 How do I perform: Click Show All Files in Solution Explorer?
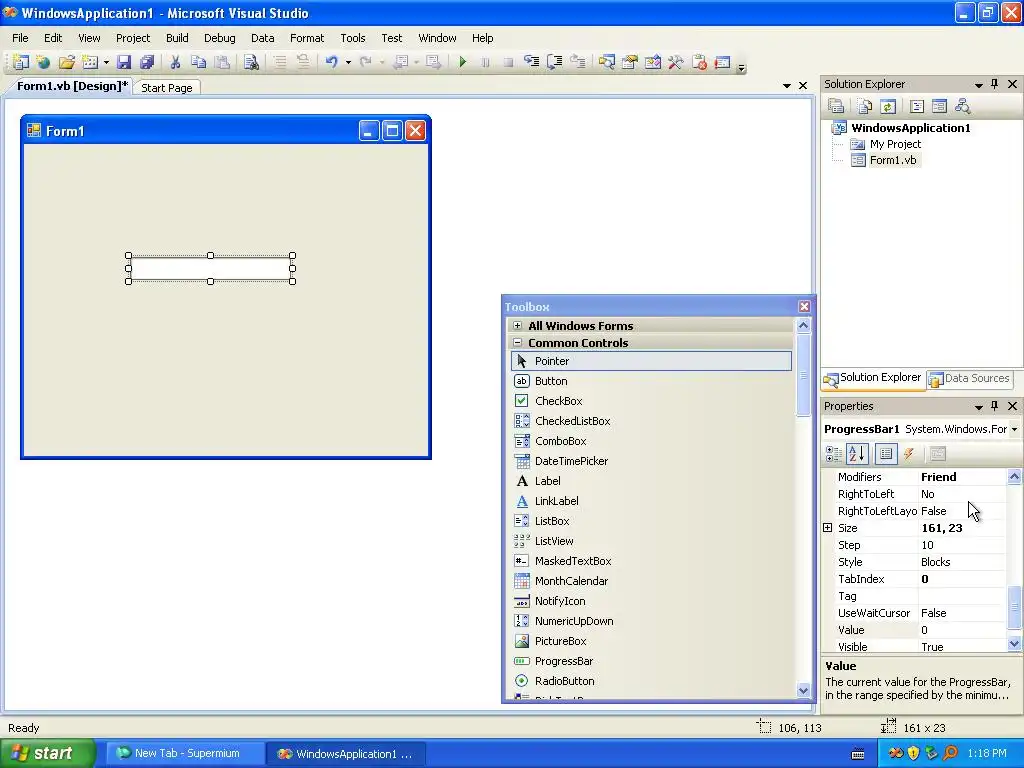pyautogui.click(x=864, y=106)
